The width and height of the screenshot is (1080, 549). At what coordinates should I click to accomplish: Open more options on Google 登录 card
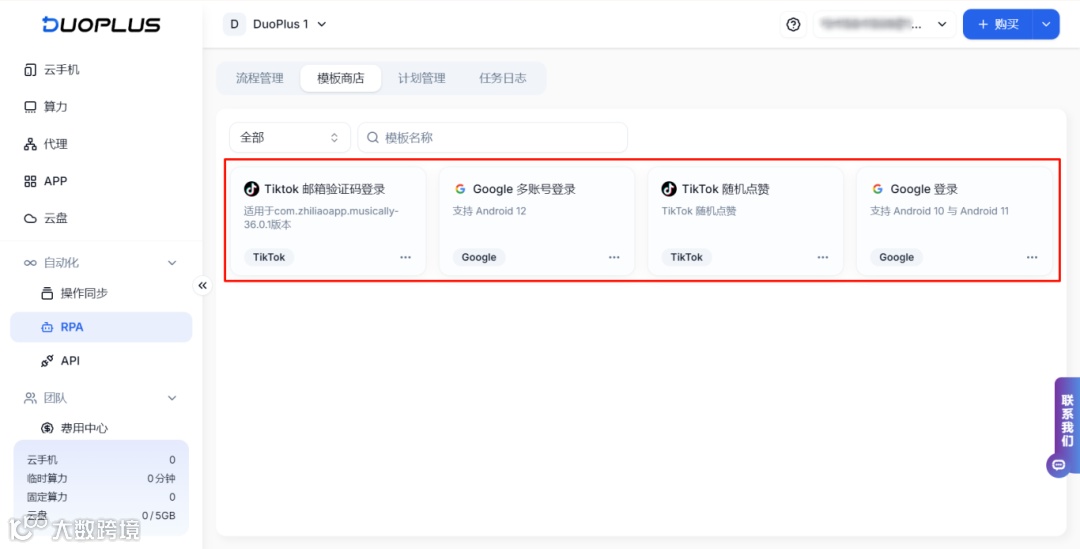click(x=1032, y=257)
